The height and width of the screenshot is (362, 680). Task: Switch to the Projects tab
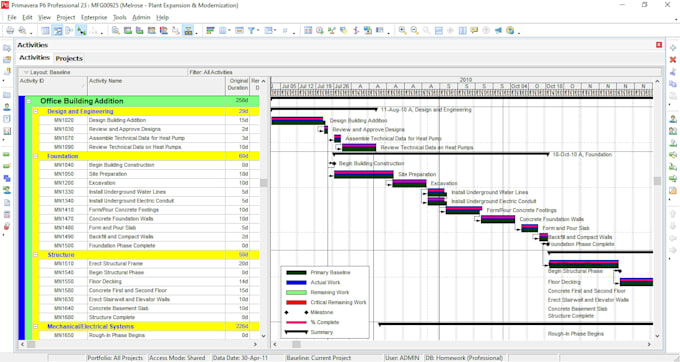69,58
